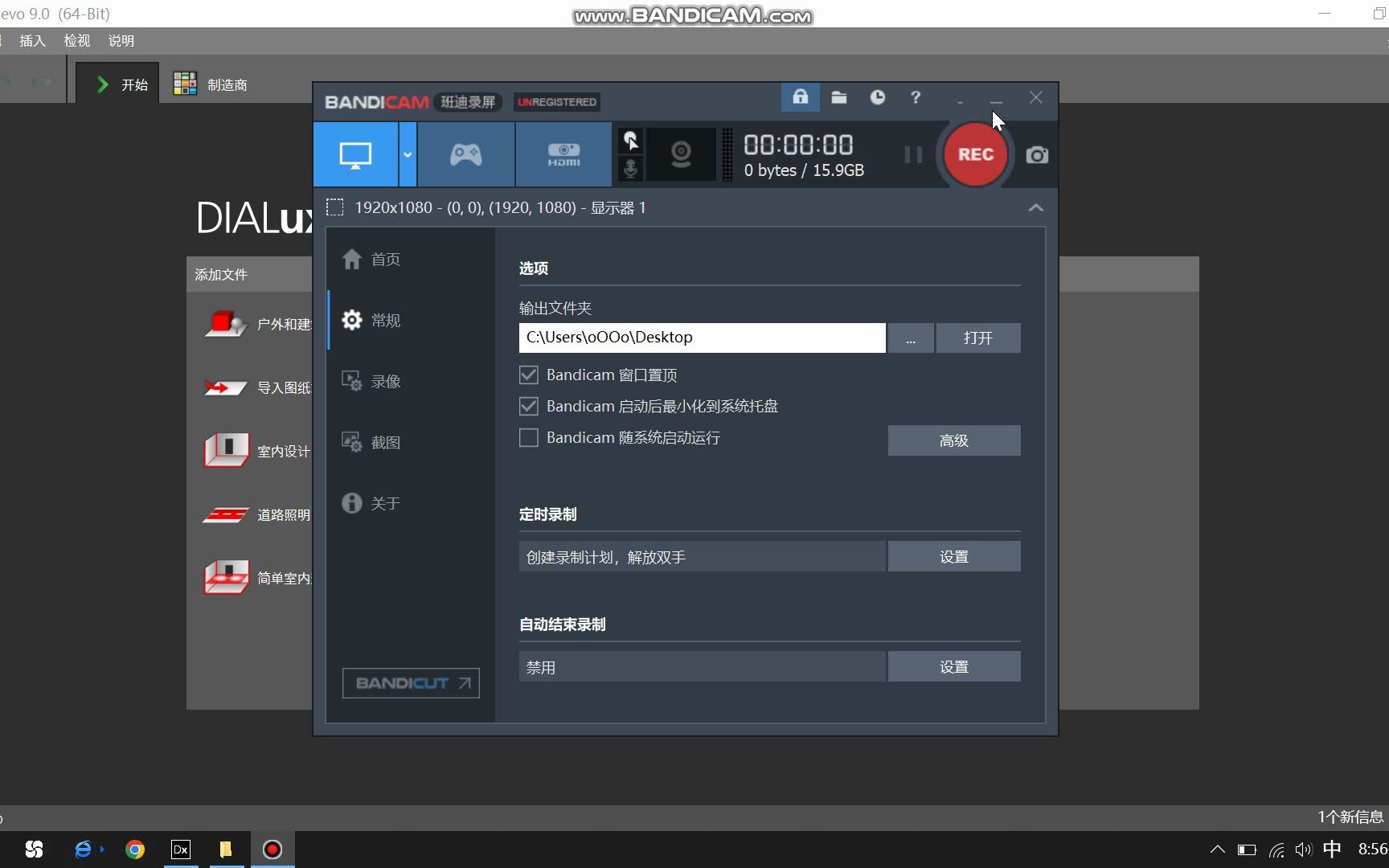Click the 创建录制计划 scheduled recording field
1389x868 pixels.
(x=702, y=556)
